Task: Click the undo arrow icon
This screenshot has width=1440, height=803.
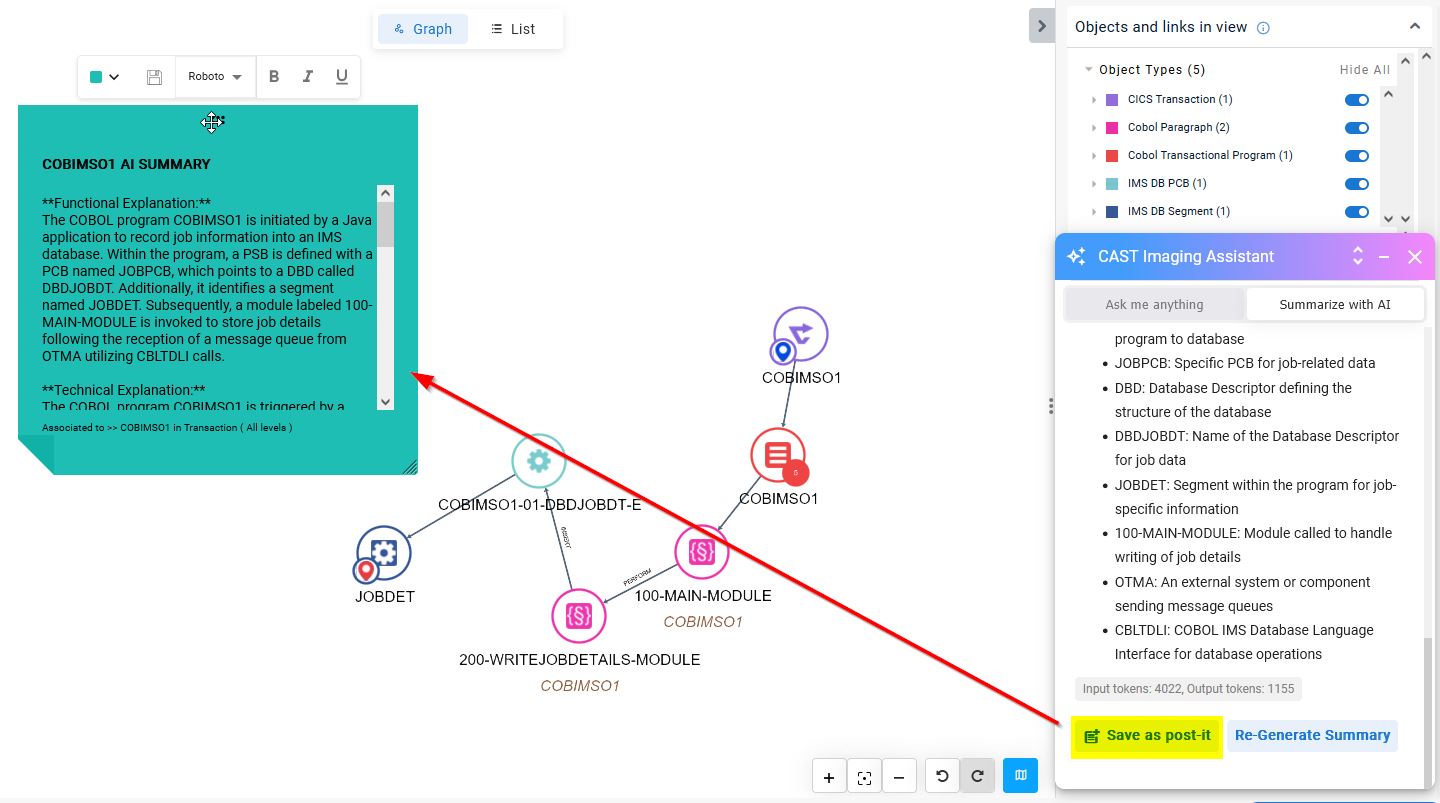Action: 942,776
